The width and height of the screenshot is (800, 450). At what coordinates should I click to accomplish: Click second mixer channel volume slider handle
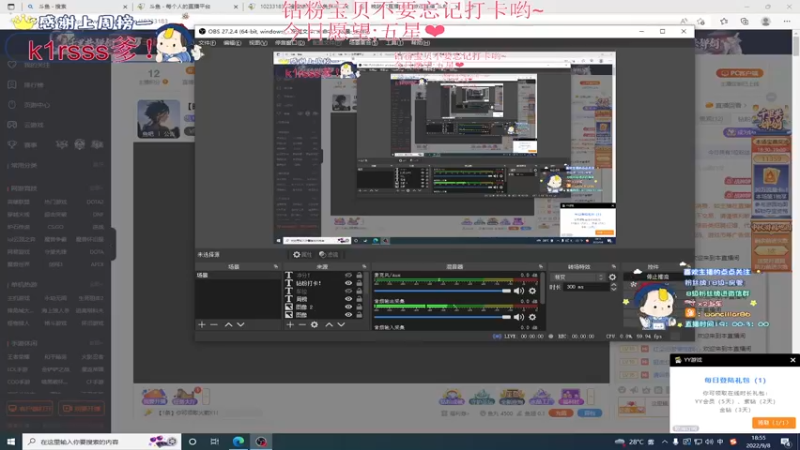[506, 317]
